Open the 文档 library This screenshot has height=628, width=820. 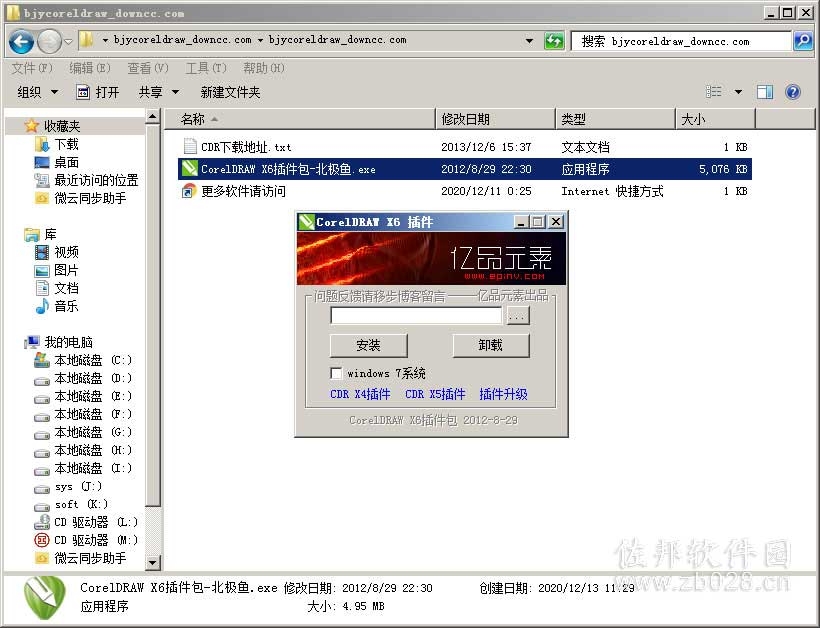click(58, 288)
